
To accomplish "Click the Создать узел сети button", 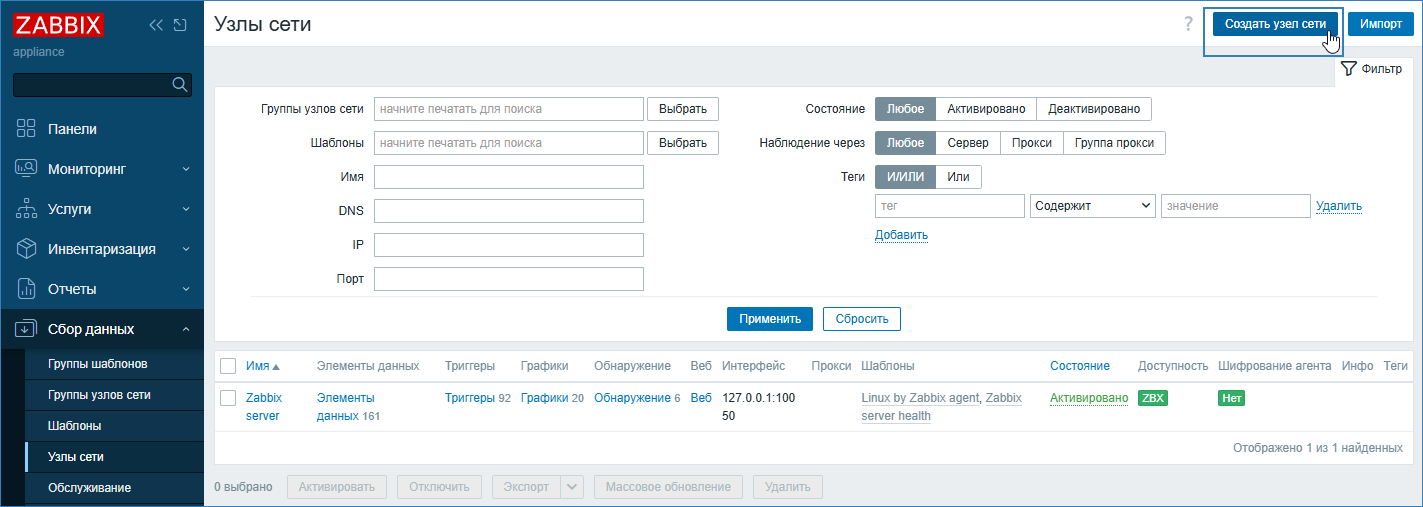I will click(x=1275, y=24).
